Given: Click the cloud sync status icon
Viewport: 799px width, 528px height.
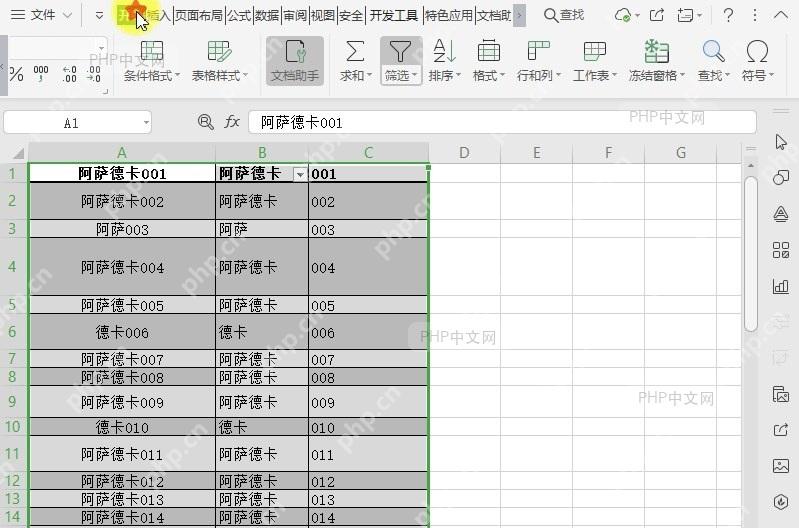Looking at the screenshot, I should pos(623,15).
